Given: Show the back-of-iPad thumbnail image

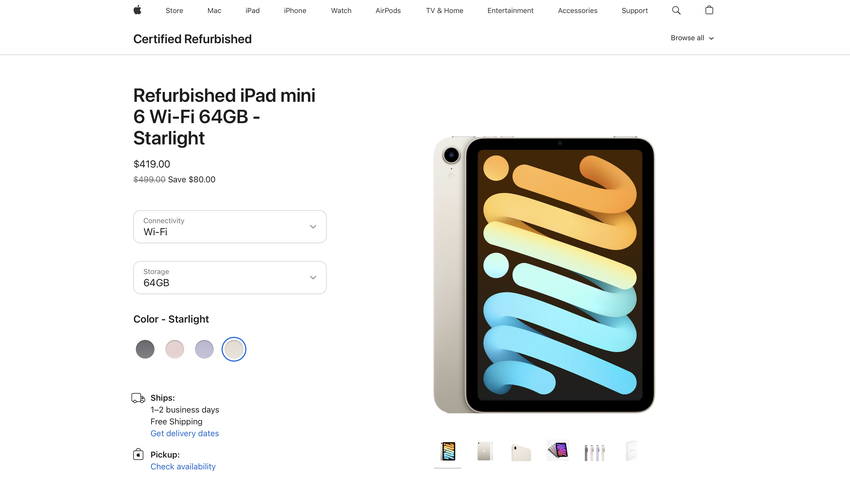Looking at the screenshot, I should 485,452.
